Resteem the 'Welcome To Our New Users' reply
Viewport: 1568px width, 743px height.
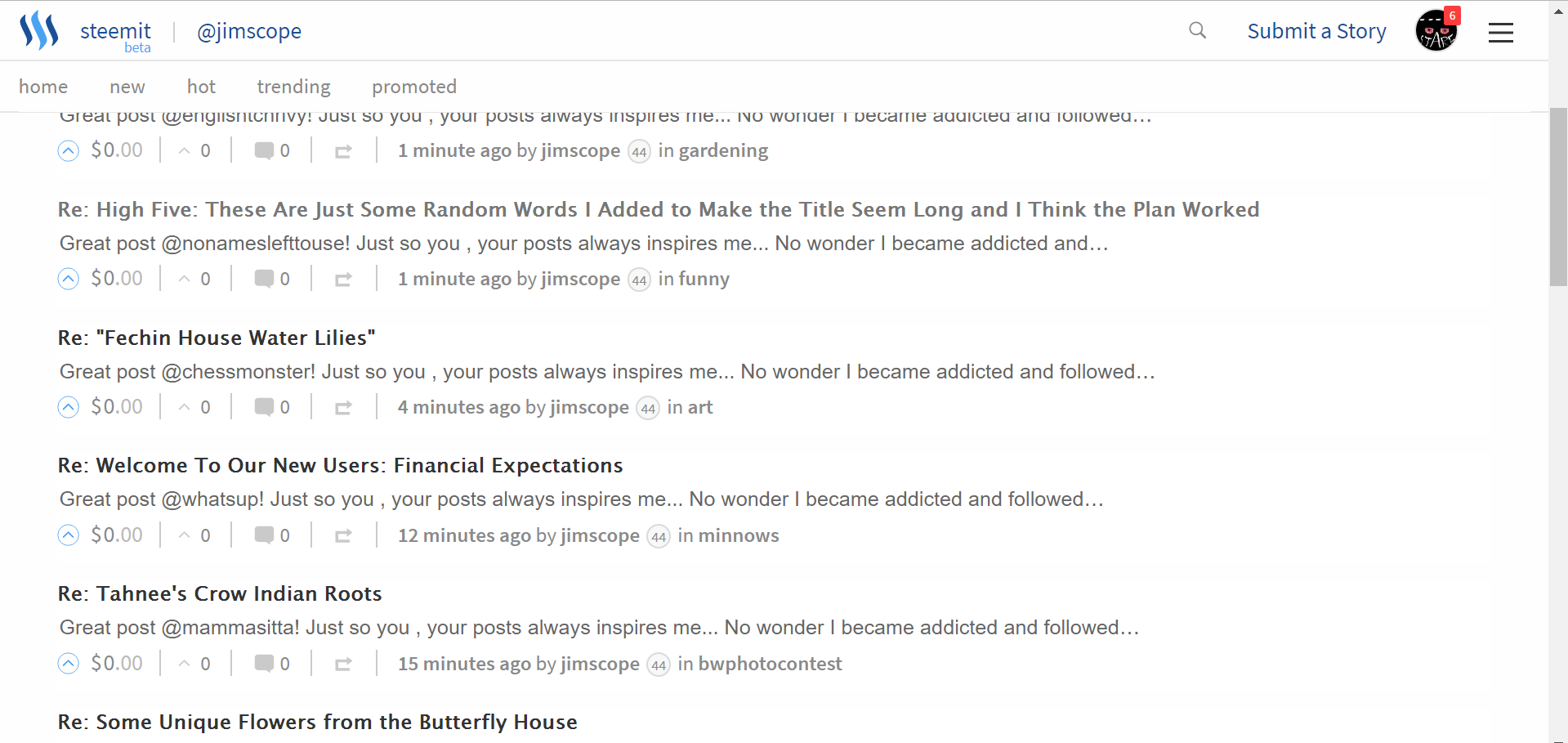pos(343,535)
